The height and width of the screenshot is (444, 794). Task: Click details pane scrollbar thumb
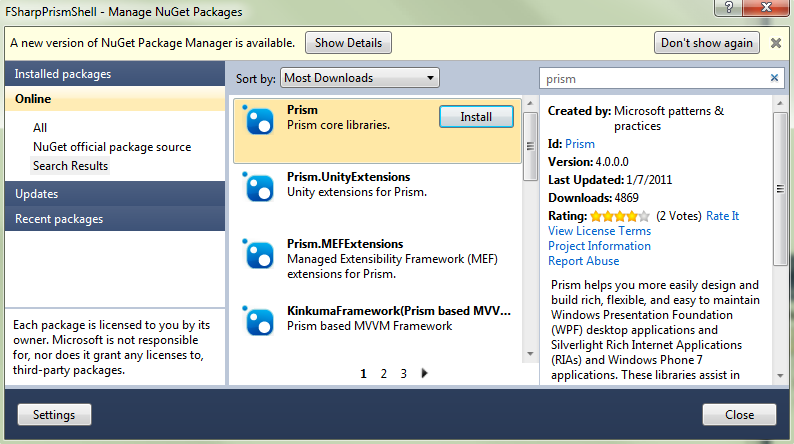click(x=780, y=189)
